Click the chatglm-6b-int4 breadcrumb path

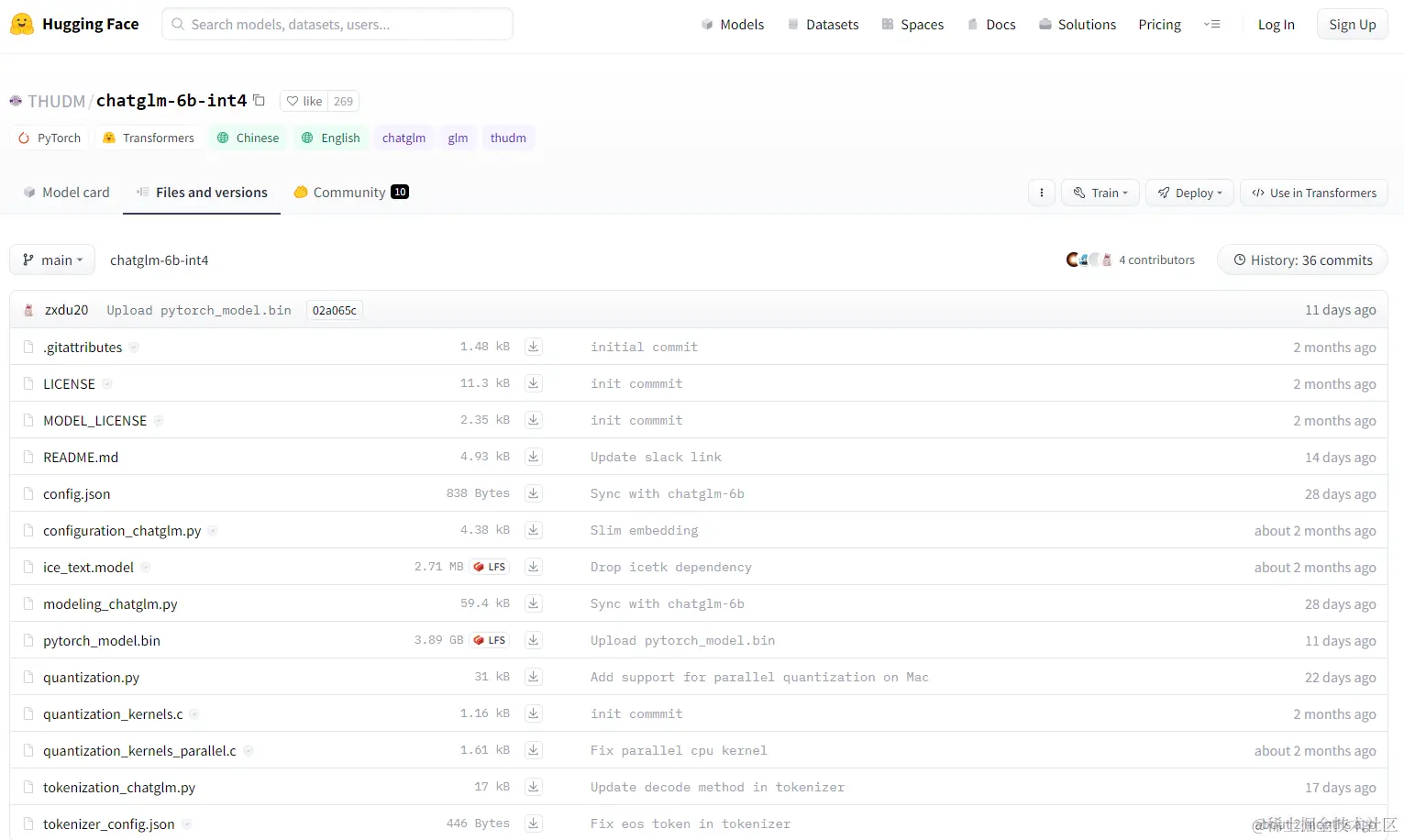pyautogui.click(x=160, y=260)
